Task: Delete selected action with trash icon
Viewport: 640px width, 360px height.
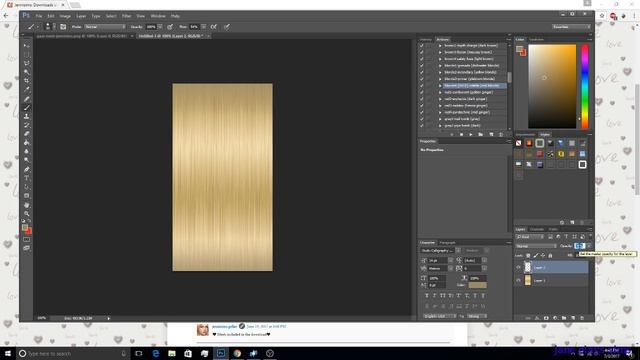Action: pos(501,134)
